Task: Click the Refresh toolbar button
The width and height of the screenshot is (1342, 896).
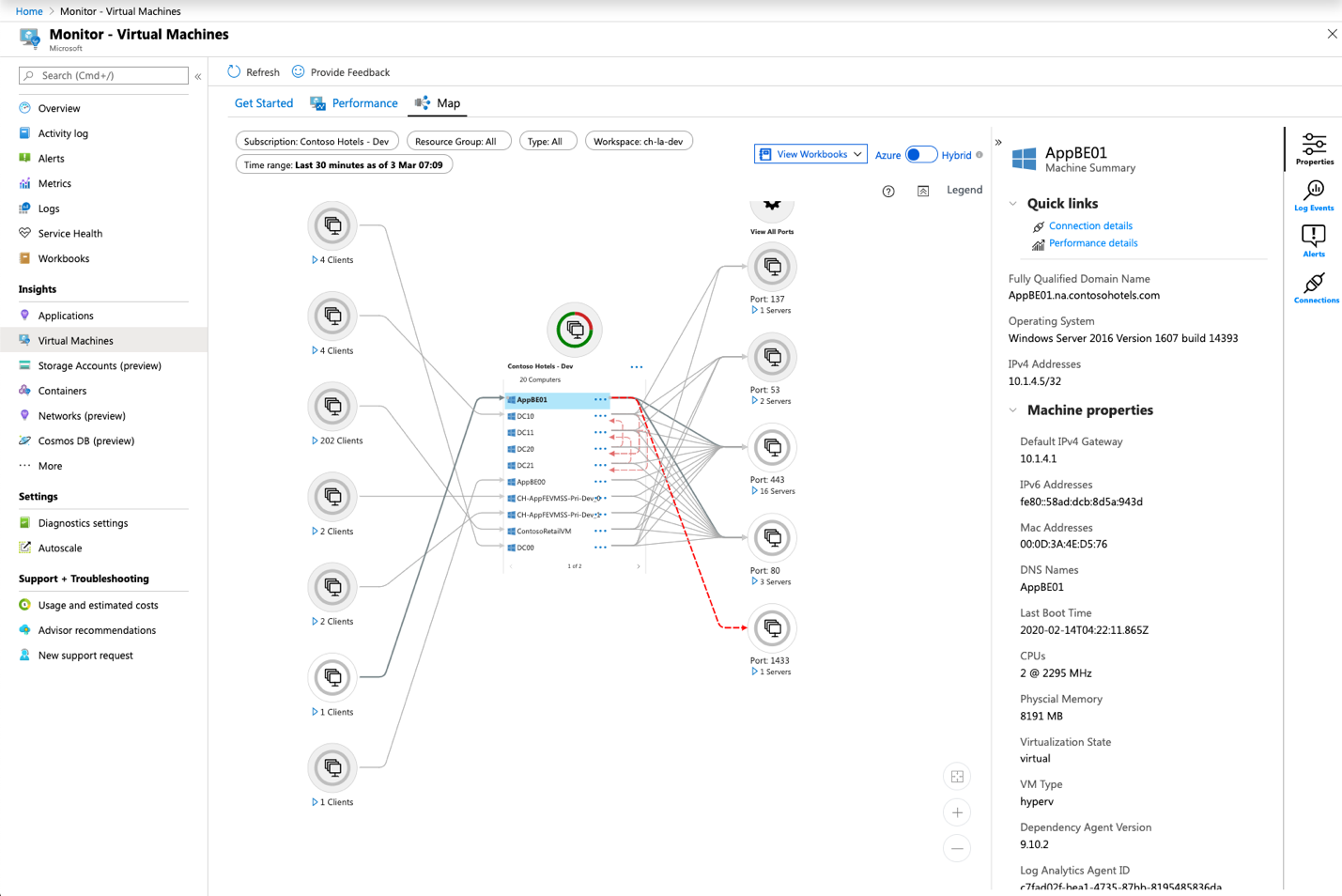Action: (254, 72)
